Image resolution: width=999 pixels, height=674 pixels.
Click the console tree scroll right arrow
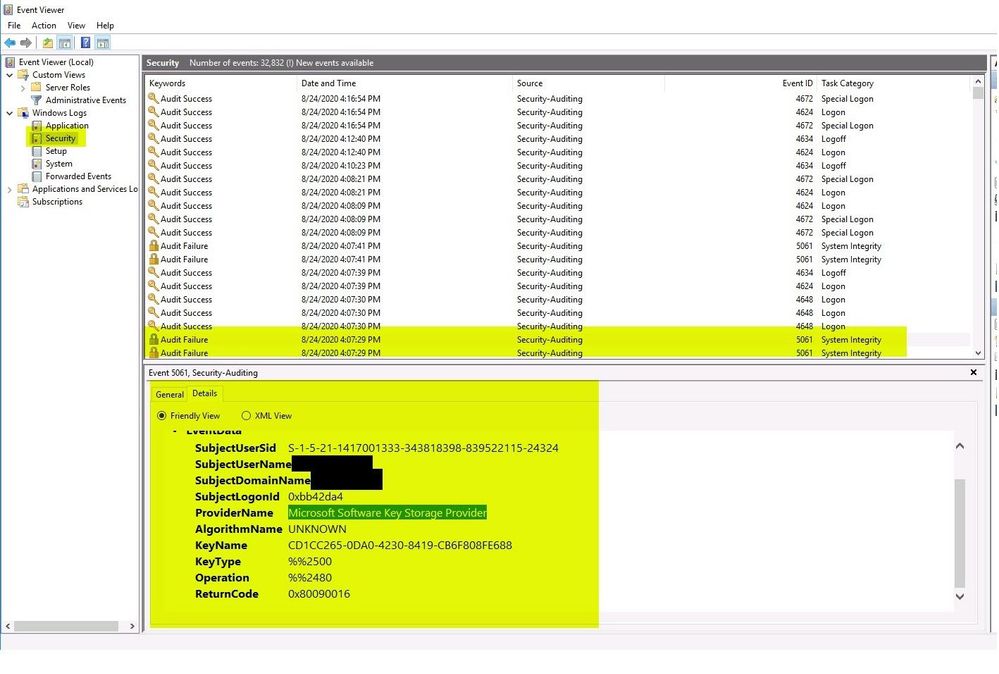tap(132, 626)
